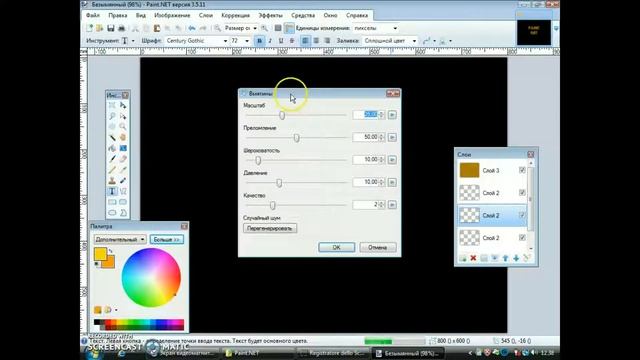Screen dimensions: 640x360
Task: Open the Слои menu
Action: pyautogui.click(x=206, y=16)
